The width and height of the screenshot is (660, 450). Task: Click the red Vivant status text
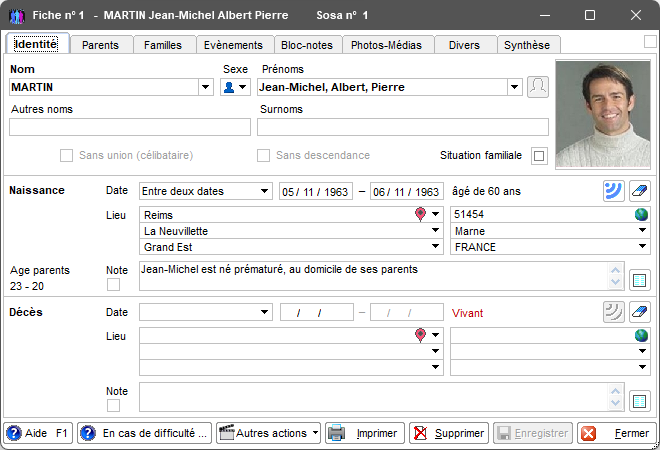pyautogui.click(x=468, y=313)
